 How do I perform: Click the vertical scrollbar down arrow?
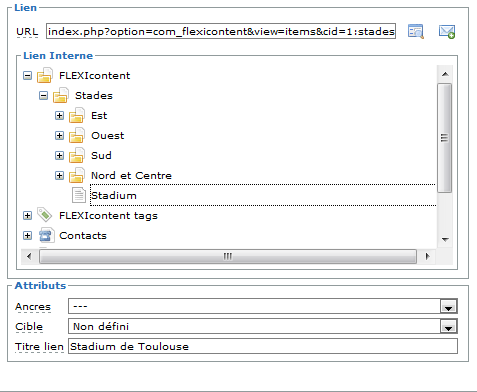(445, 239)
